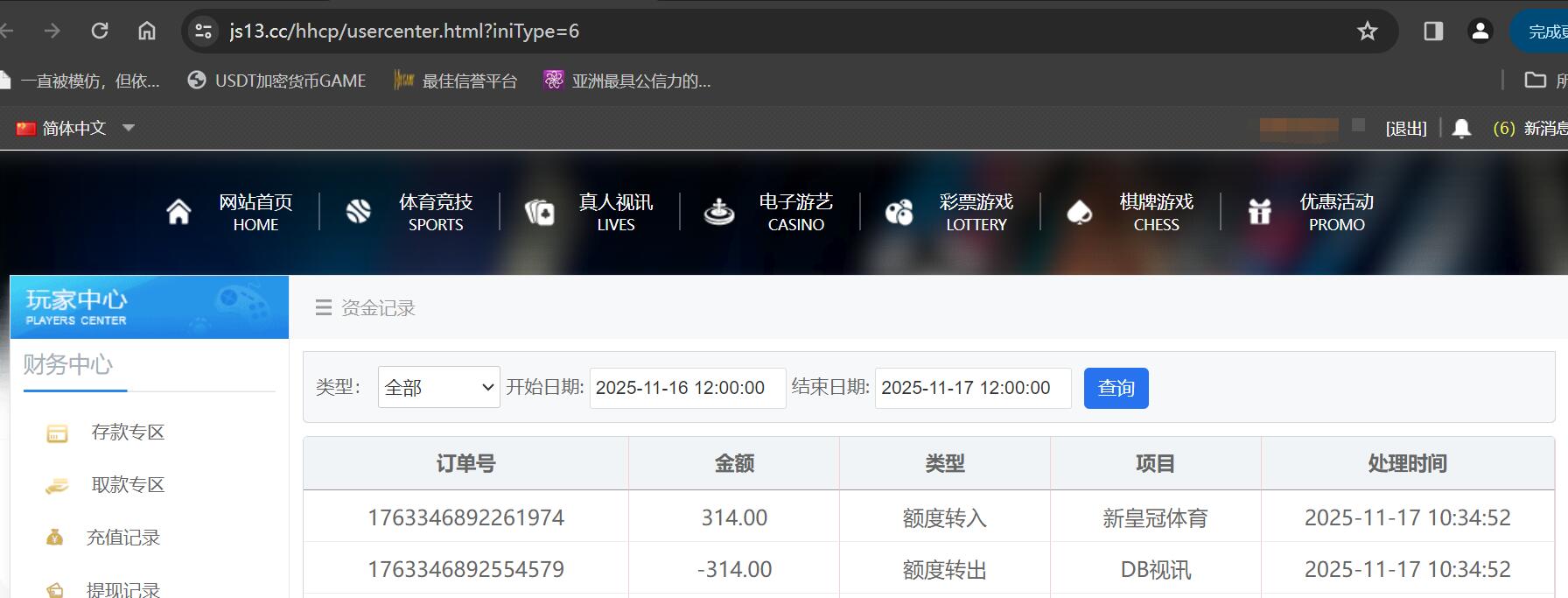Click the deposit card icon beside 存款专区
This screenshot has width=1568, height=598.
pos(57,433)
